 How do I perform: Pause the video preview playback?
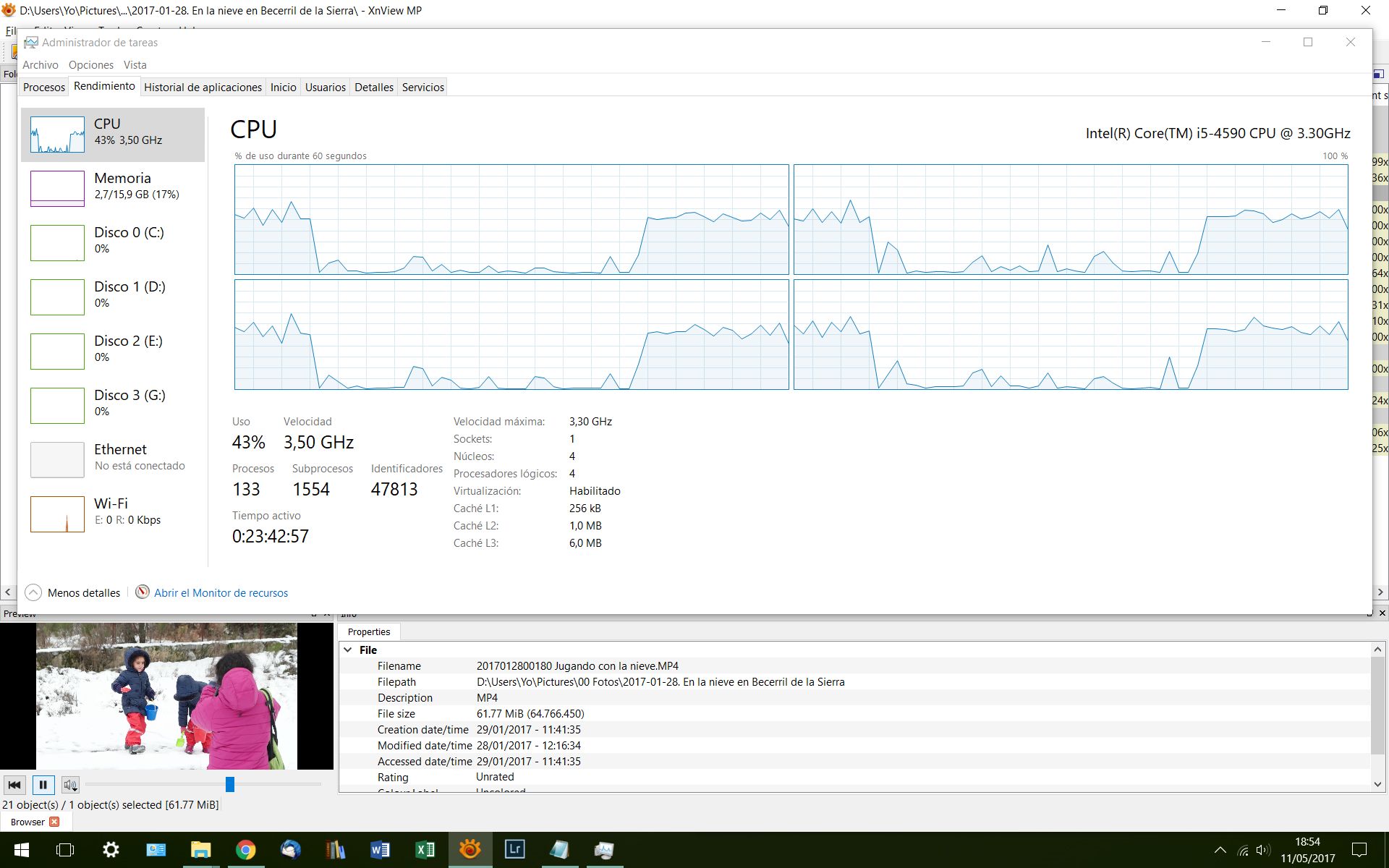point(43,785)
